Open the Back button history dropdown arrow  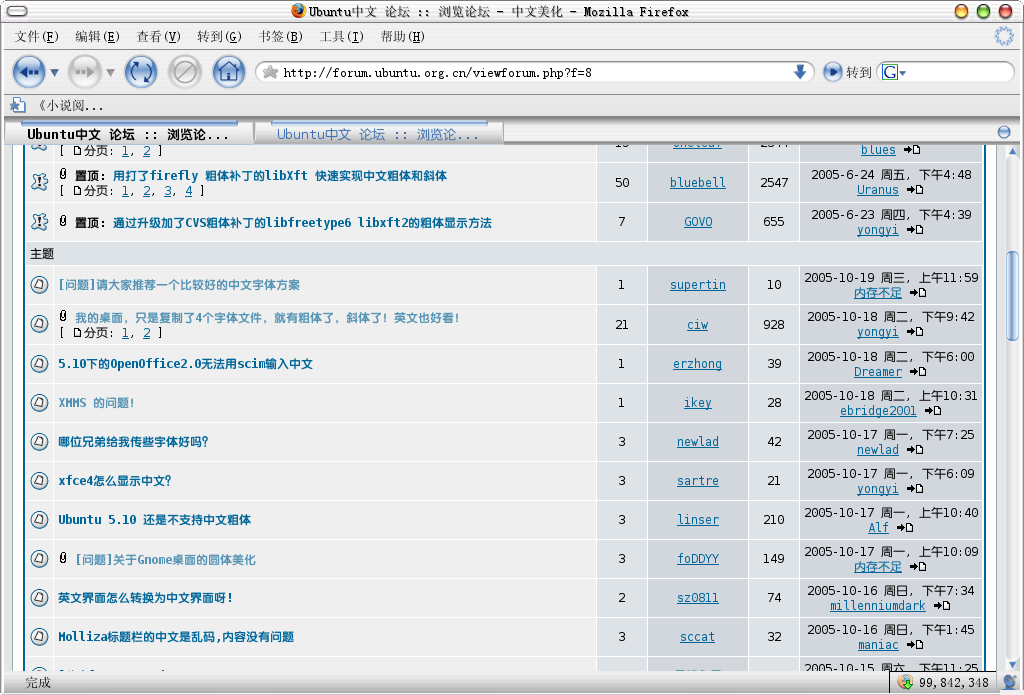[54, 73]
